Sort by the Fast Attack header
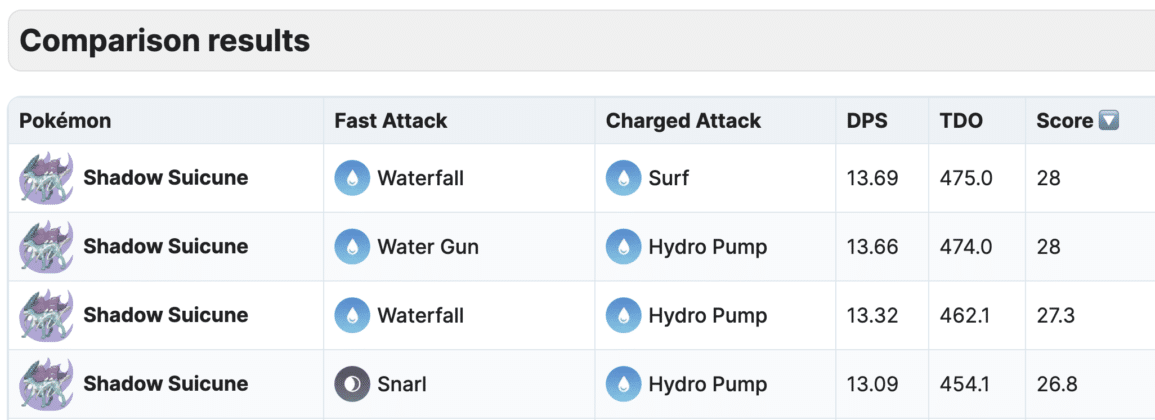 point(391,121)
